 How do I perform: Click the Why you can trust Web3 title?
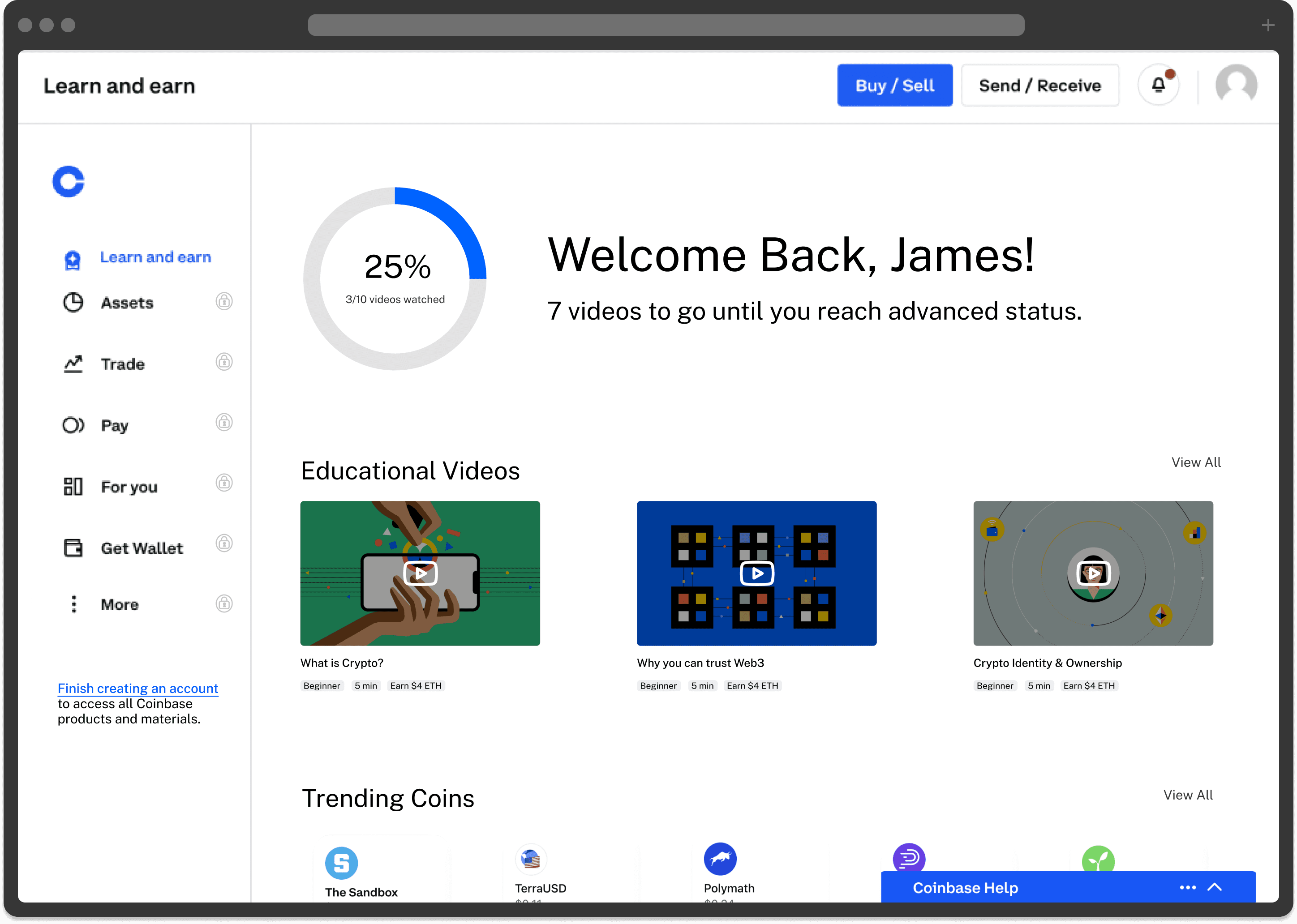(x=700, y=663)
